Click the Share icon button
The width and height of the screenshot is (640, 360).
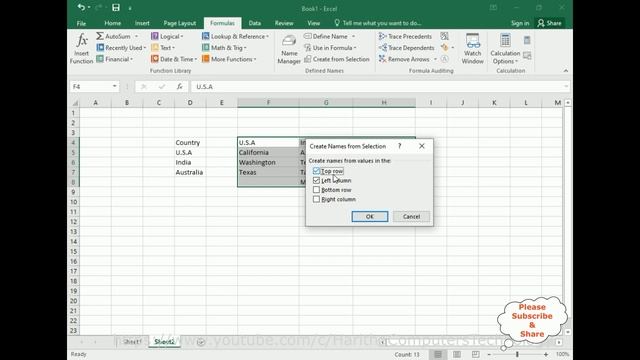coord(549,23)
